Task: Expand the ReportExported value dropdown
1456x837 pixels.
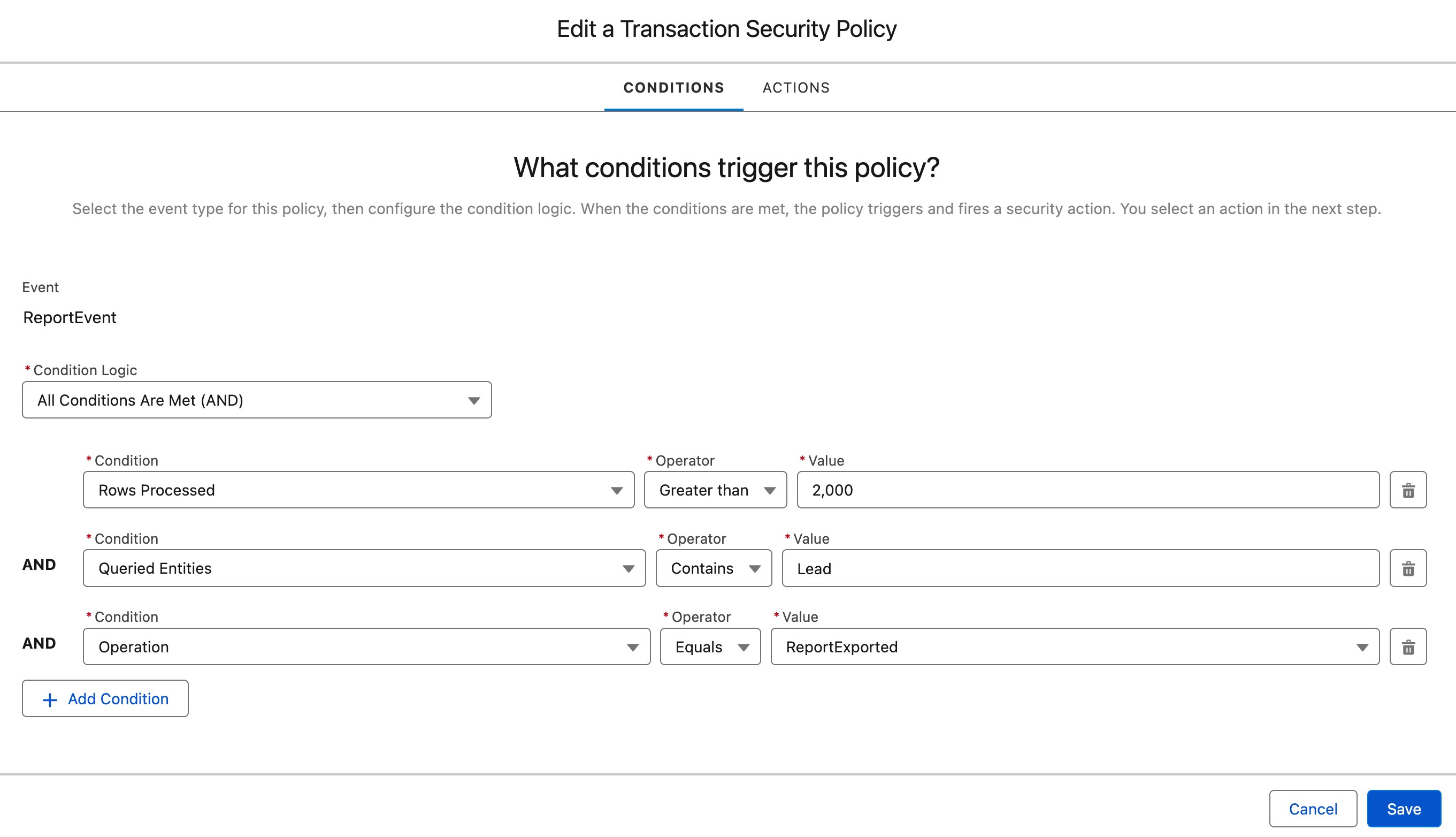Action: coord(1075,646)
